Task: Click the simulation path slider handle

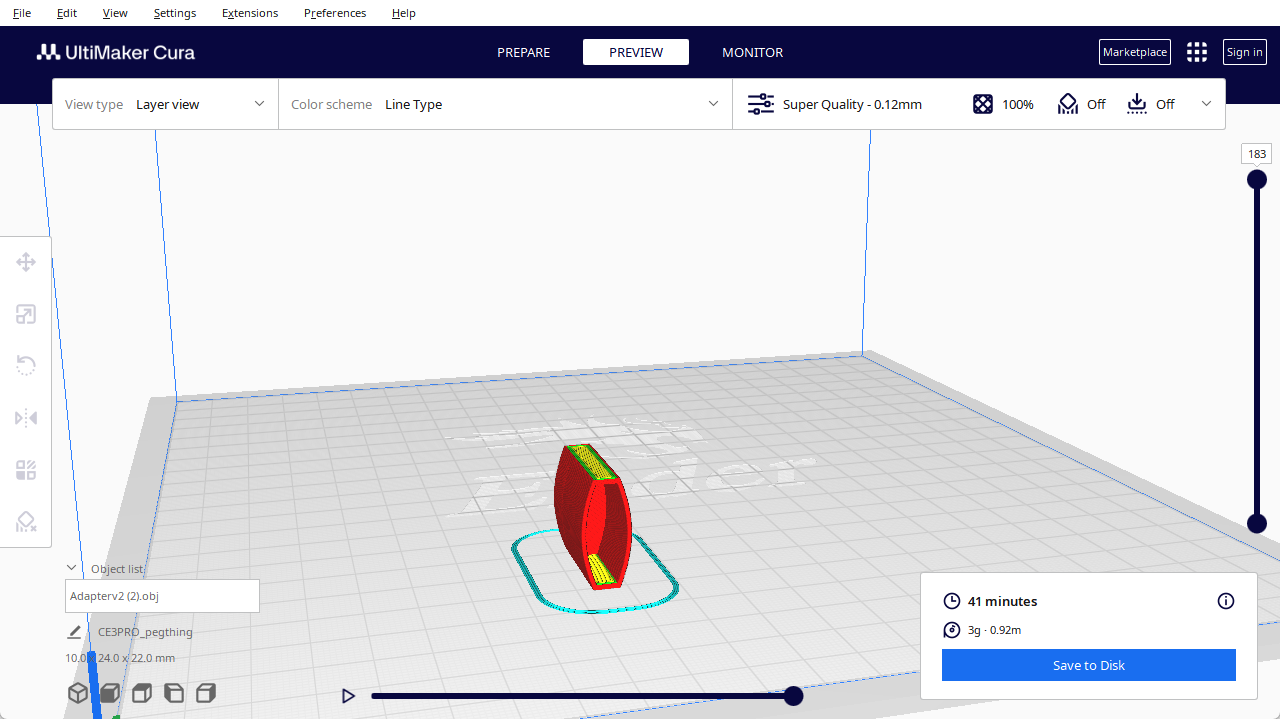Action: (793, 696)
